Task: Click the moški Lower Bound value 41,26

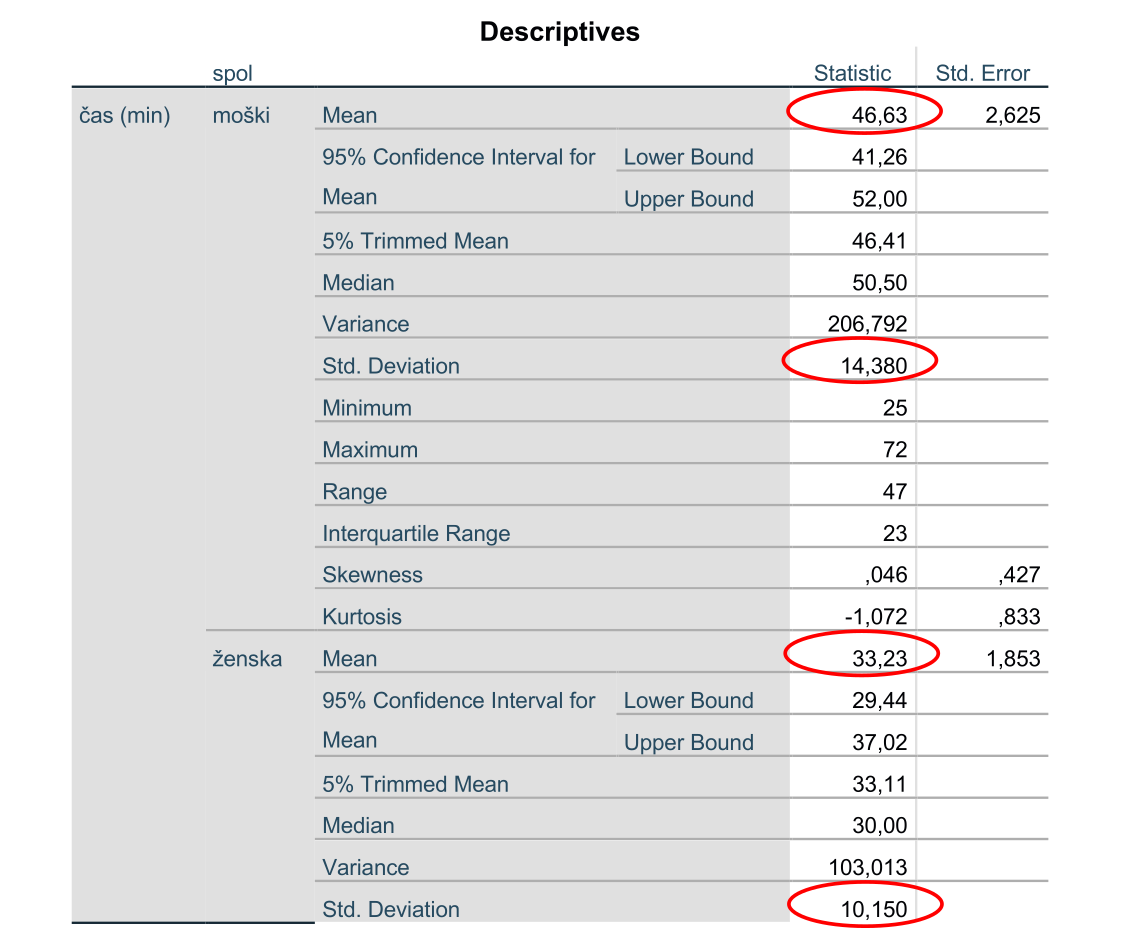Action: pyautogui.click(x=880, y=157)
